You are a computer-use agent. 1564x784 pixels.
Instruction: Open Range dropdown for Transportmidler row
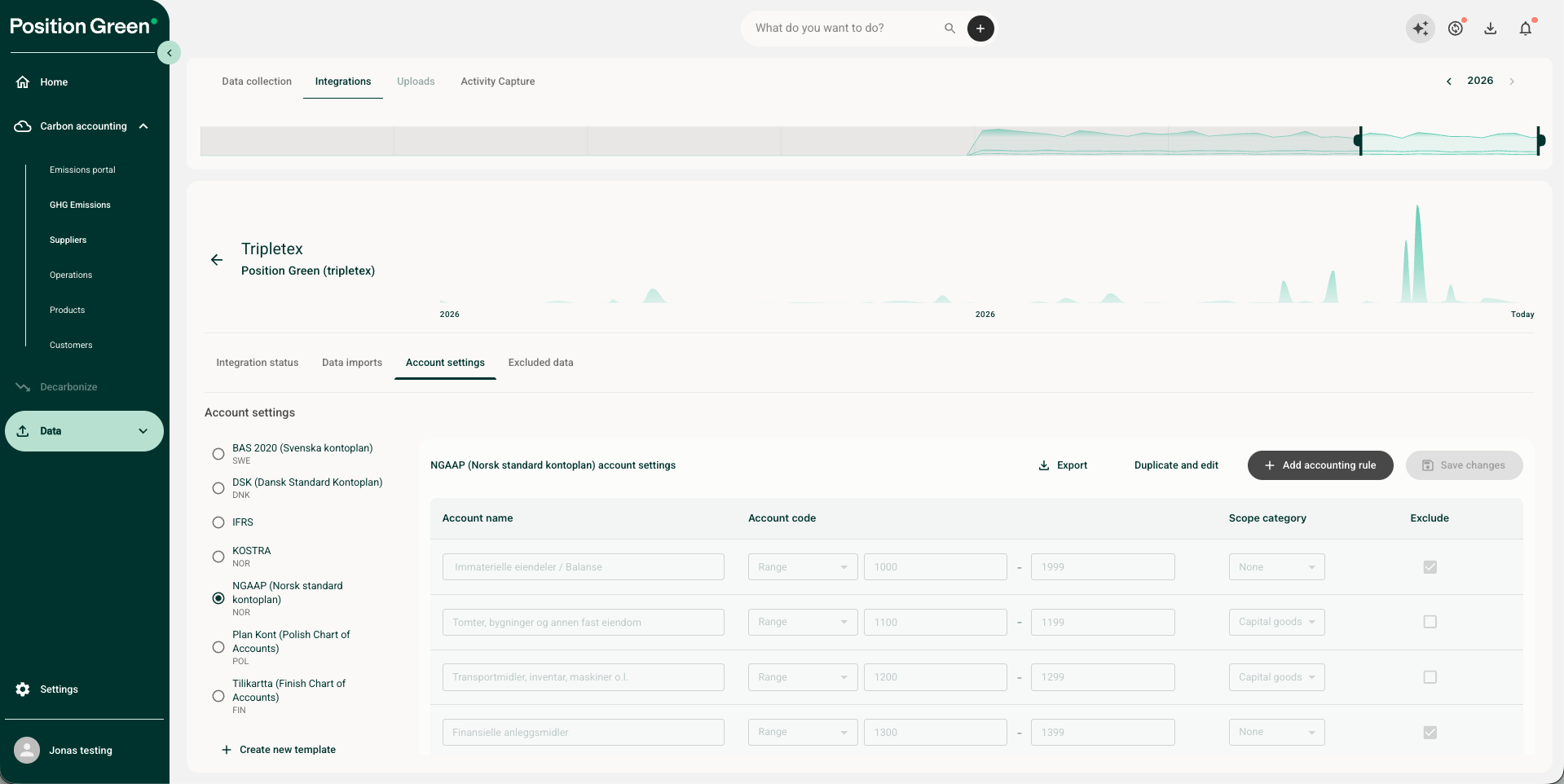(x=803, y=677)
